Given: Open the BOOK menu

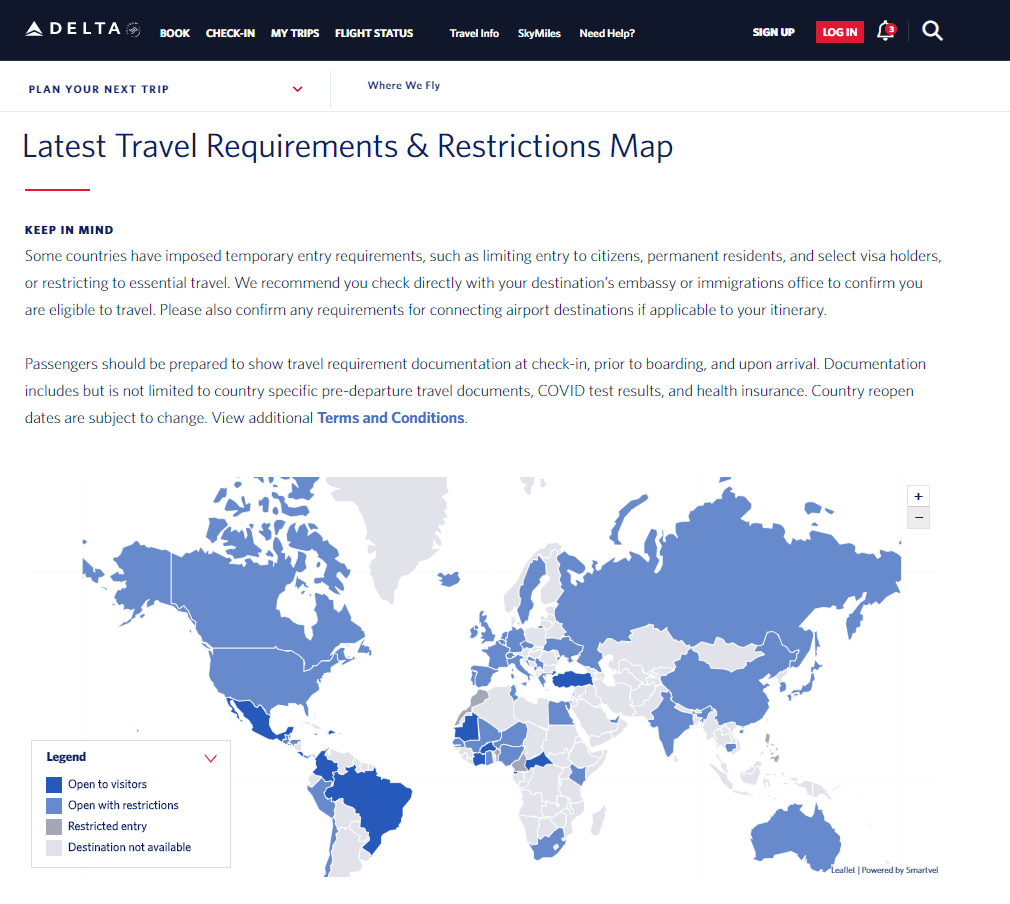Looking at the screenshot, I should (174, 33).
